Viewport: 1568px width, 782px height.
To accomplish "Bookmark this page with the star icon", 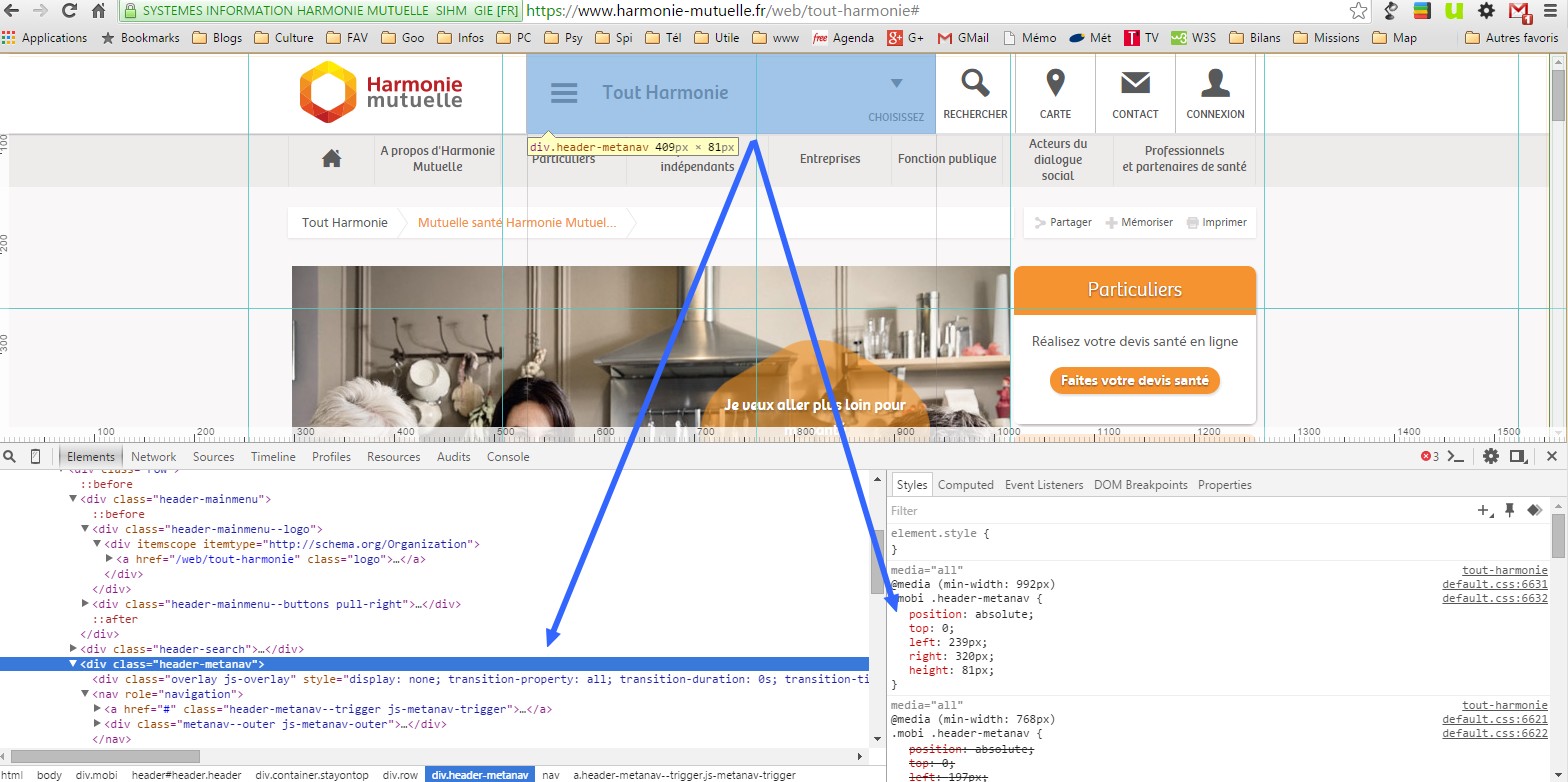I will click(x=1358, y=11).
